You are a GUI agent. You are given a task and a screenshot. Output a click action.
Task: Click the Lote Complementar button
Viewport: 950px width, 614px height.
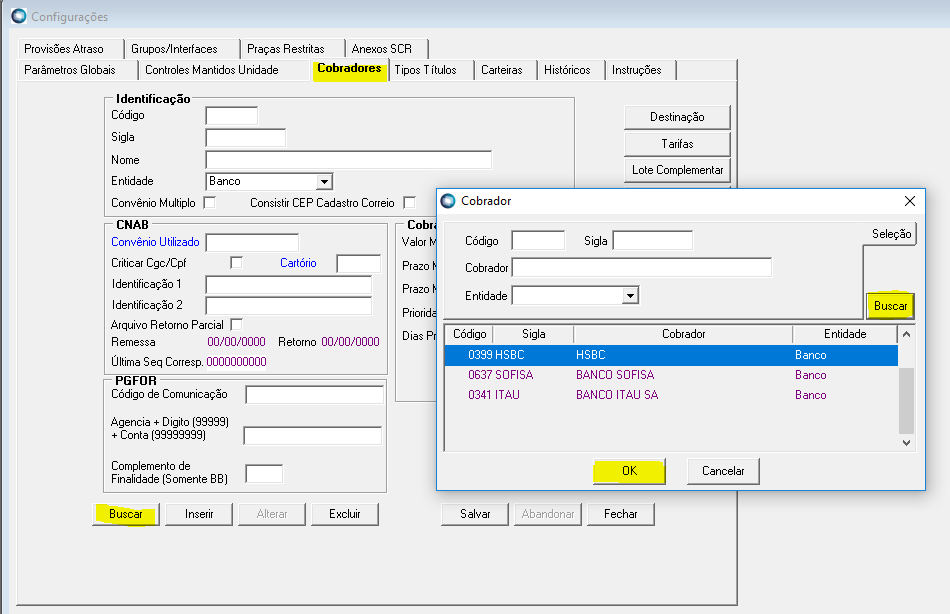click(x=677, y=170)
